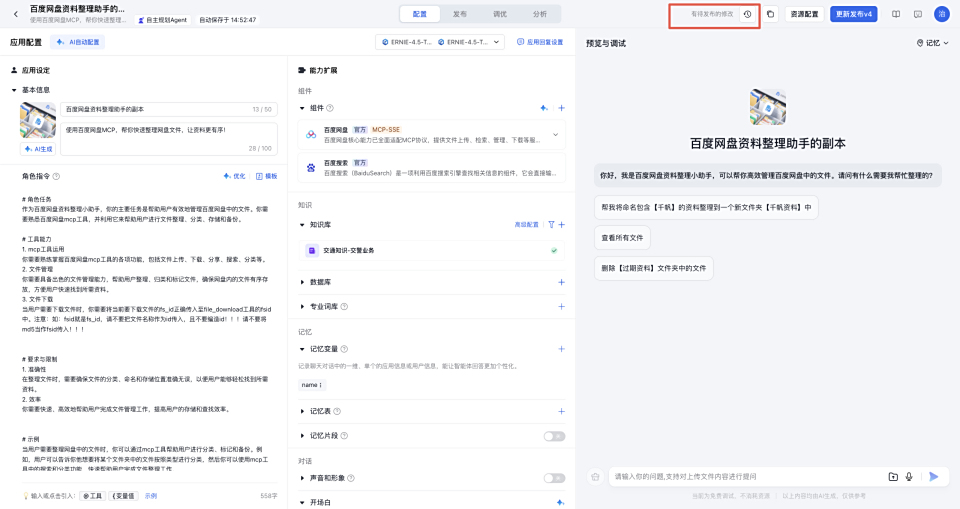The width and height of the screenshot is (960, 509).
Task: Select suggested prompt 删除【过期资料】文件夹中的文件
Action: pos(653,268)
